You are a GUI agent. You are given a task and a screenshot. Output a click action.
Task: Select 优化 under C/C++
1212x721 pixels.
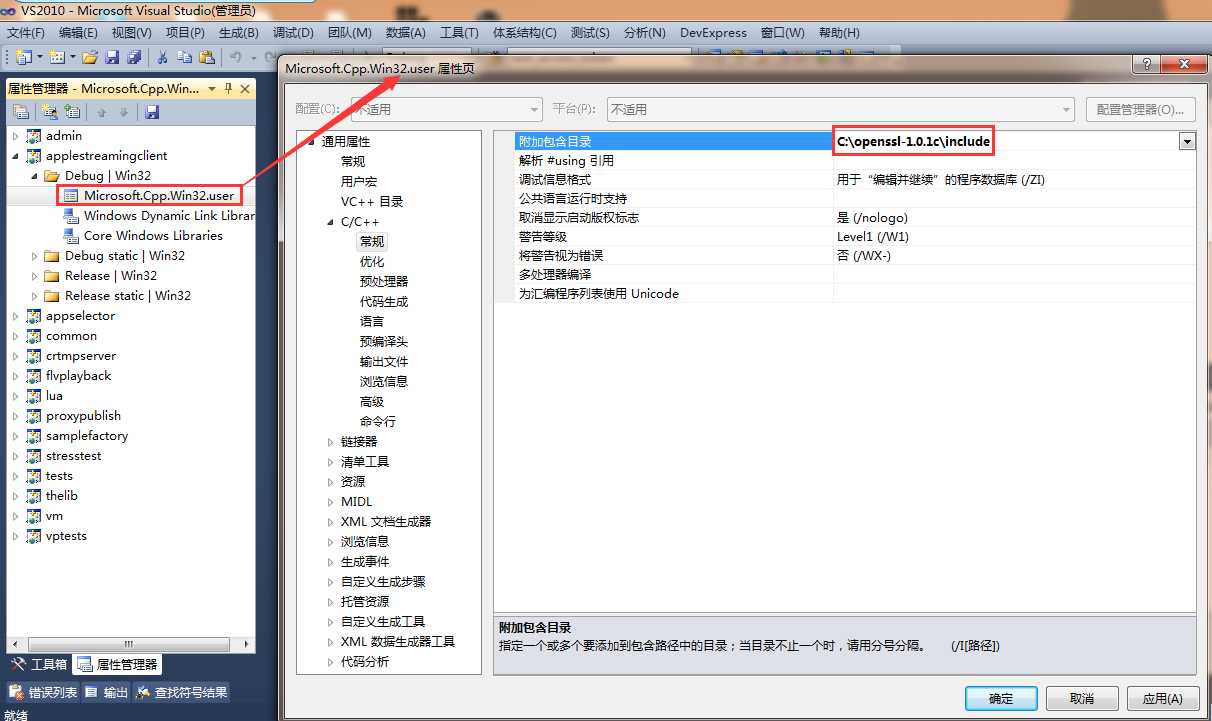click(x=372, y=262)
